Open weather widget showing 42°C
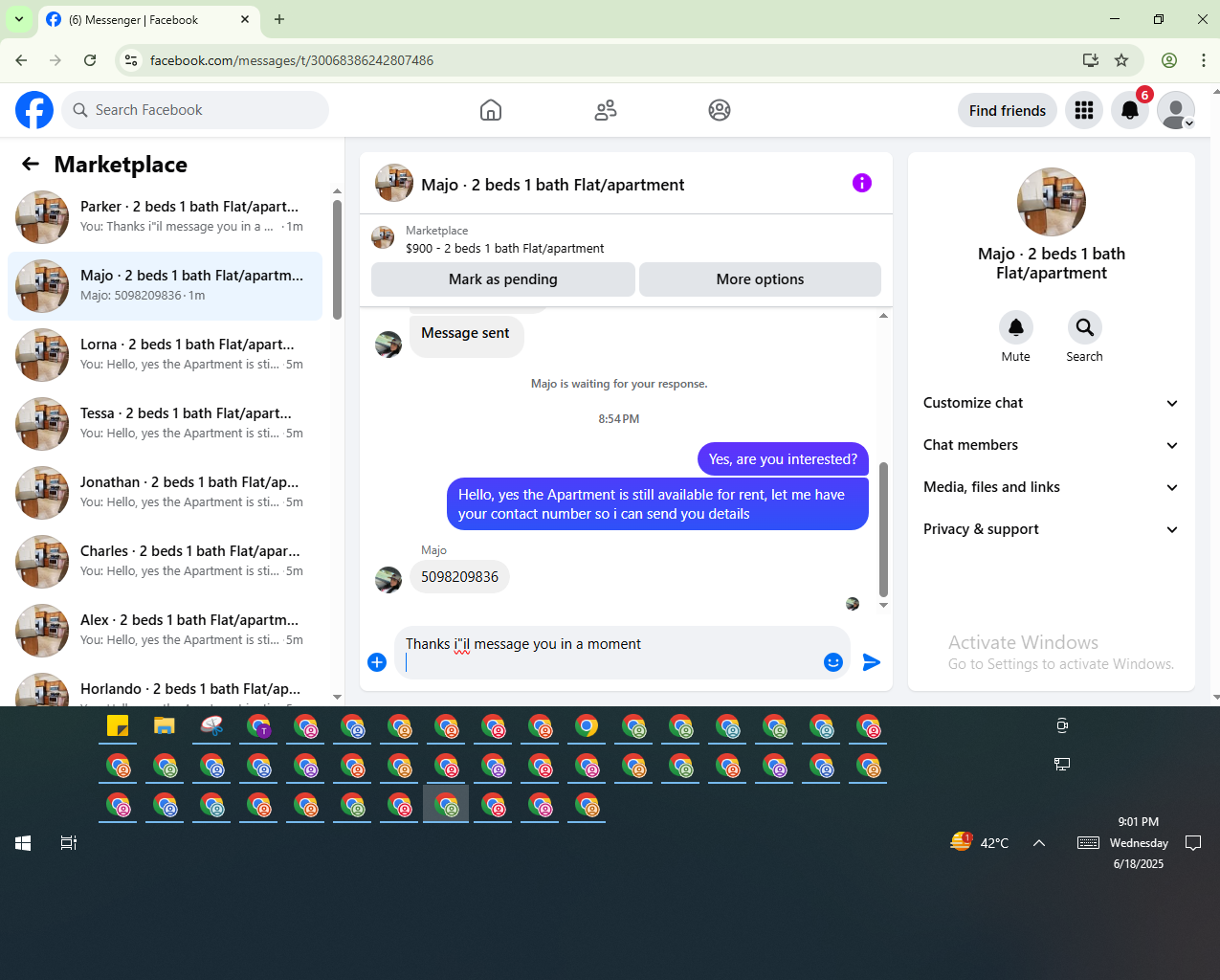Screen dimensions: 1220x980 pos(980,842)
